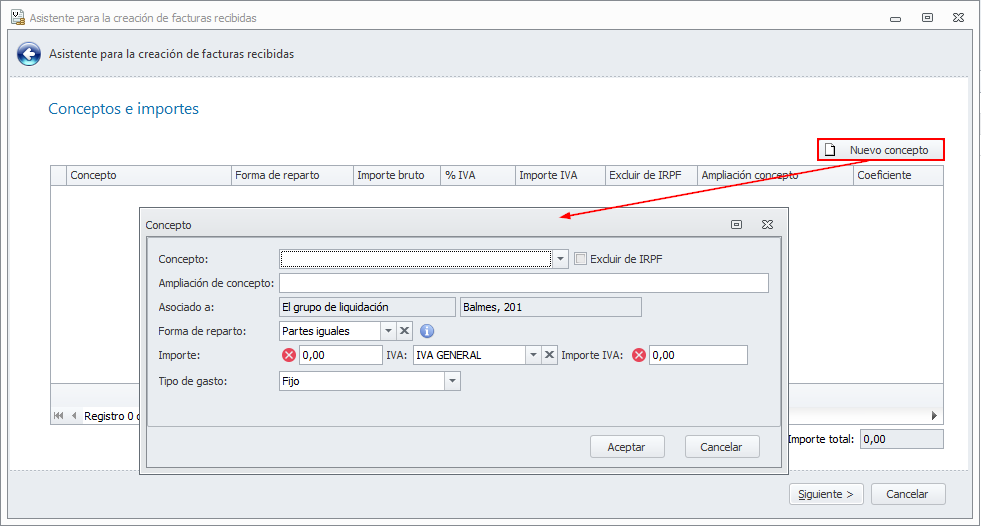Expand the Forma de reparto dropdown

pyautogui.click(x=388, y=331)
